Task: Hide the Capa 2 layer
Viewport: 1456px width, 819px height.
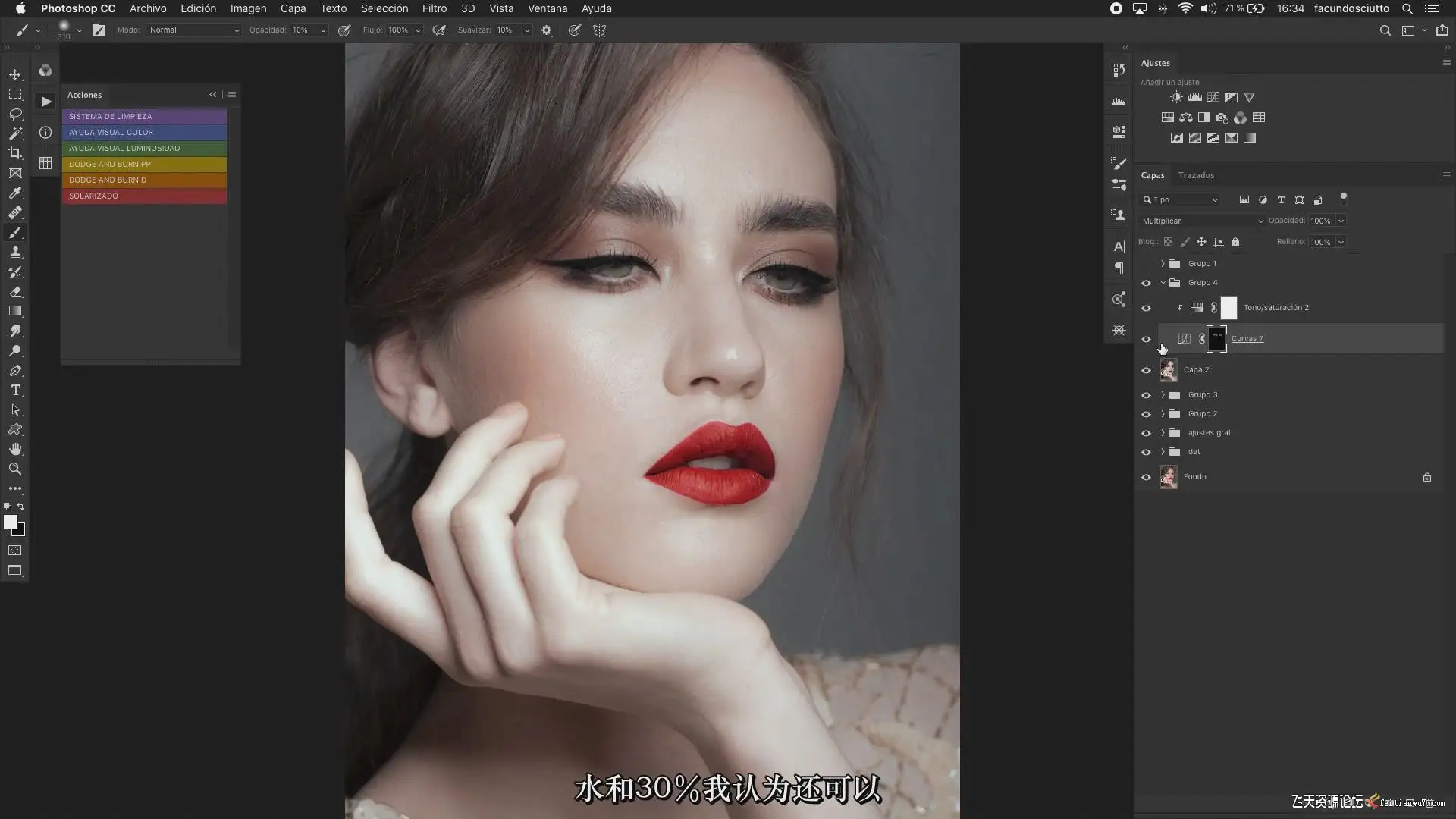Action: (1146, 370)
